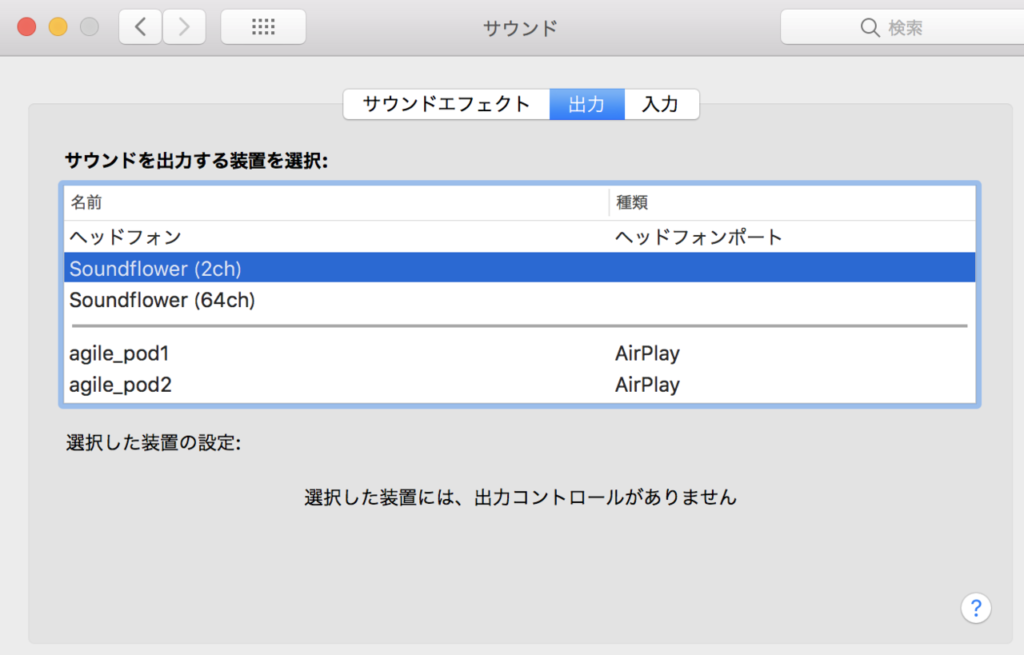Click AirPlay type cell for agile_pod2
Image resolution: width=1024 pixels, height=655 pixels.
click(647, 385)
